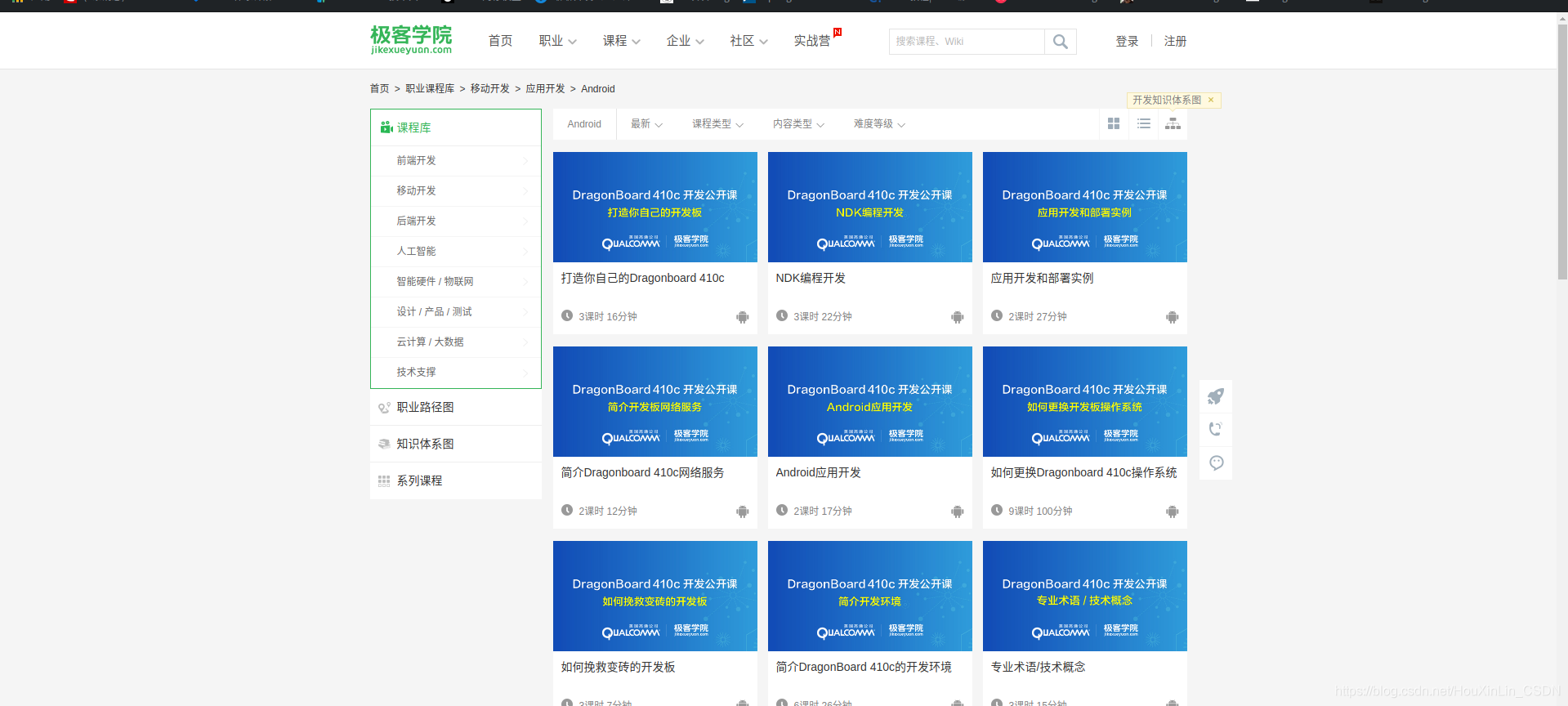Click the 系列课程 grid icon
1568x706 pixels.
384,480
